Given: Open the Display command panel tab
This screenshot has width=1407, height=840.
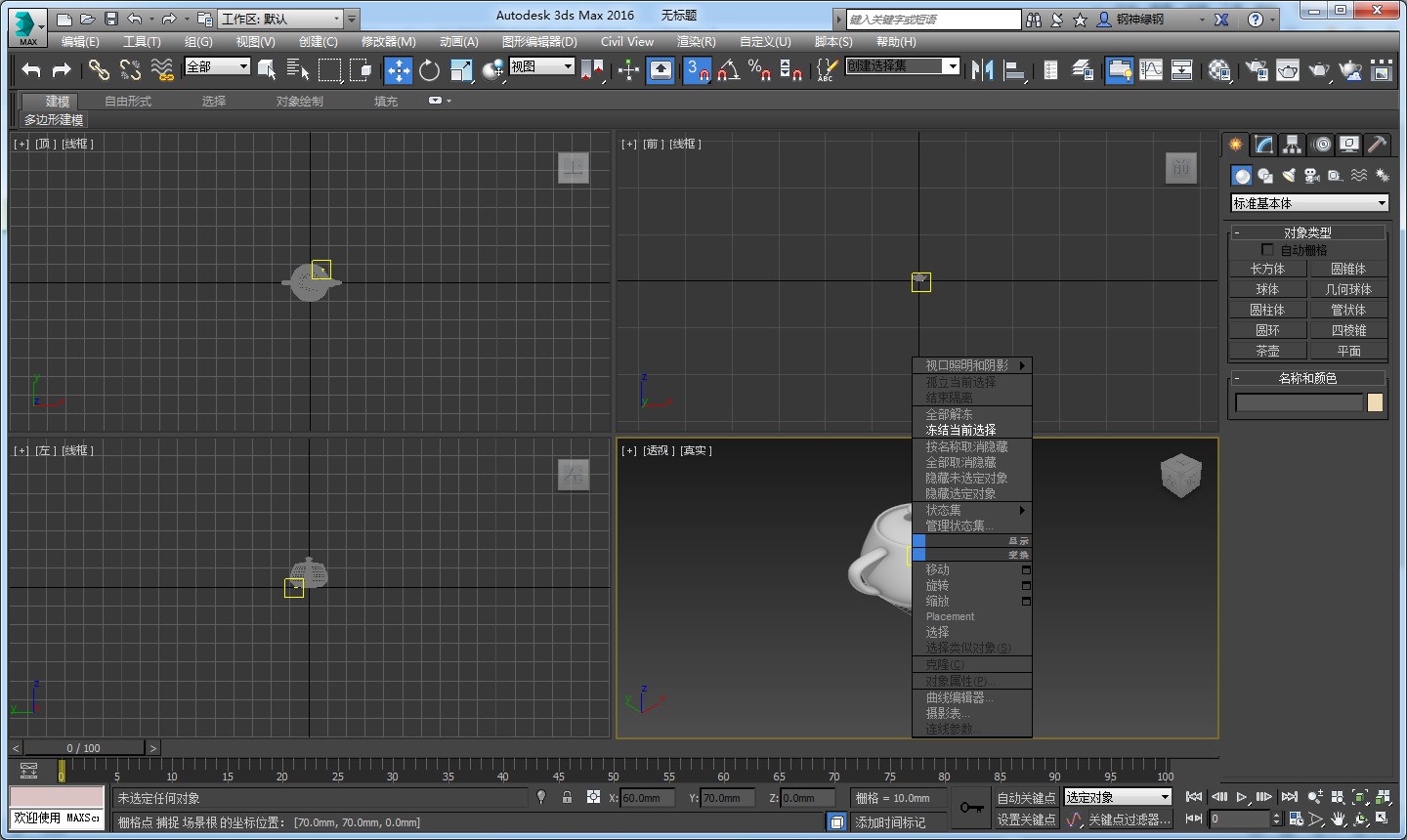Looking at the screenshot, I should pos(1349,145).
